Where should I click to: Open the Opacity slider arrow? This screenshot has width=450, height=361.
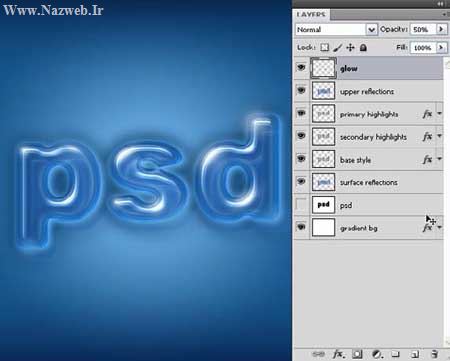(441, 29)
